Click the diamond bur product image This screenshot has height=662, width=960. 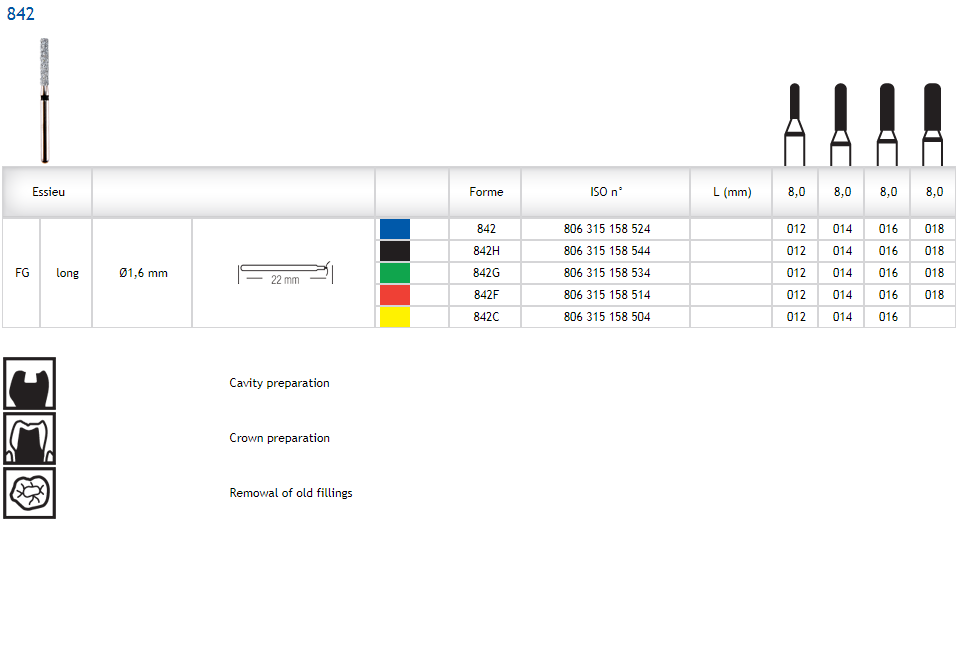(45, 100)
